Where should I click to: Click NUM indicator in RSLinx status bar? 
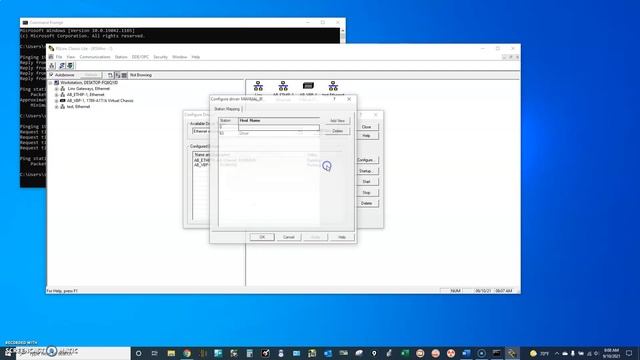[x=456, y=291]
